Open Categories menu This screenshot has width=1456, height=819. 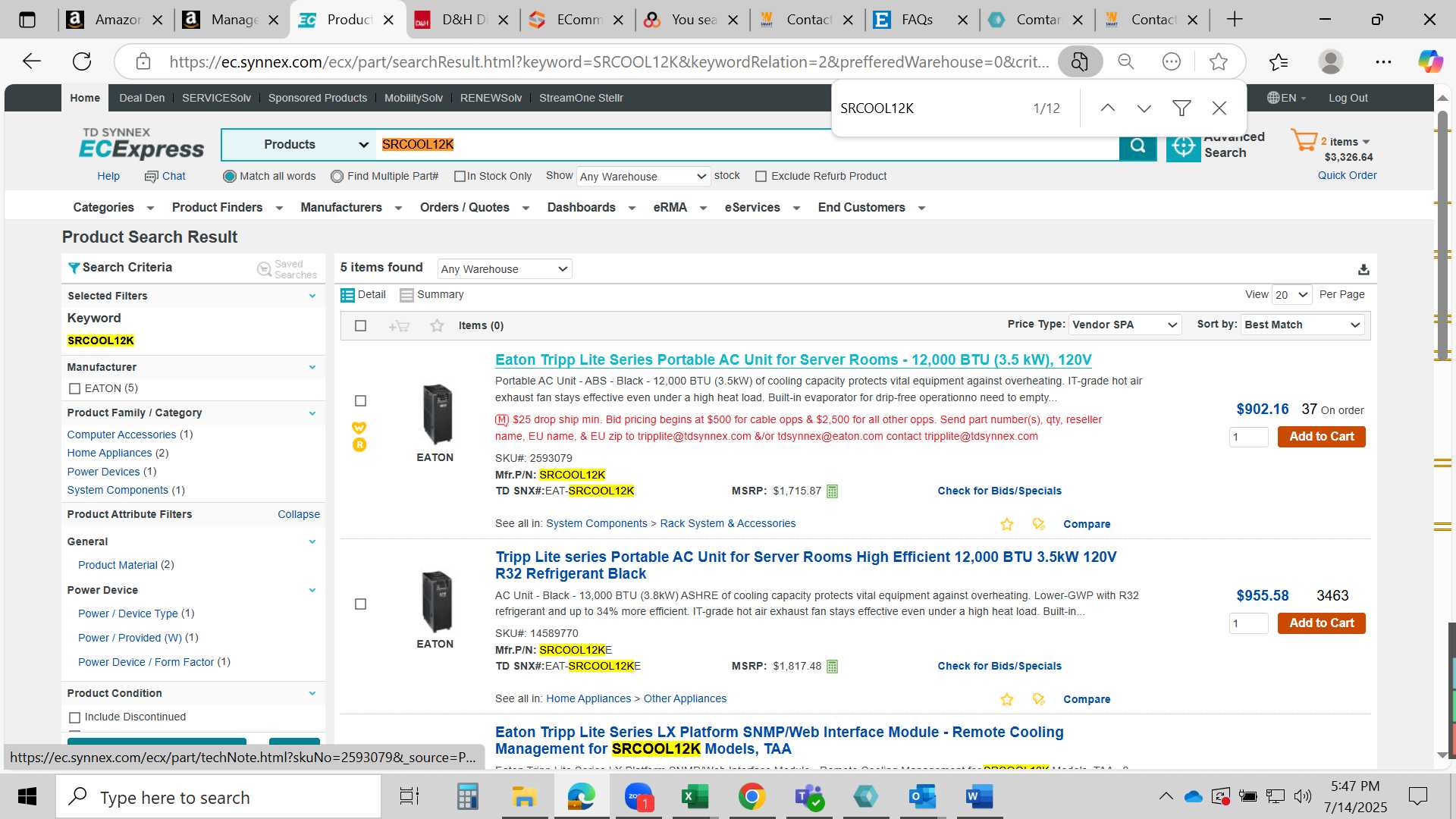(x=113, y=208)
